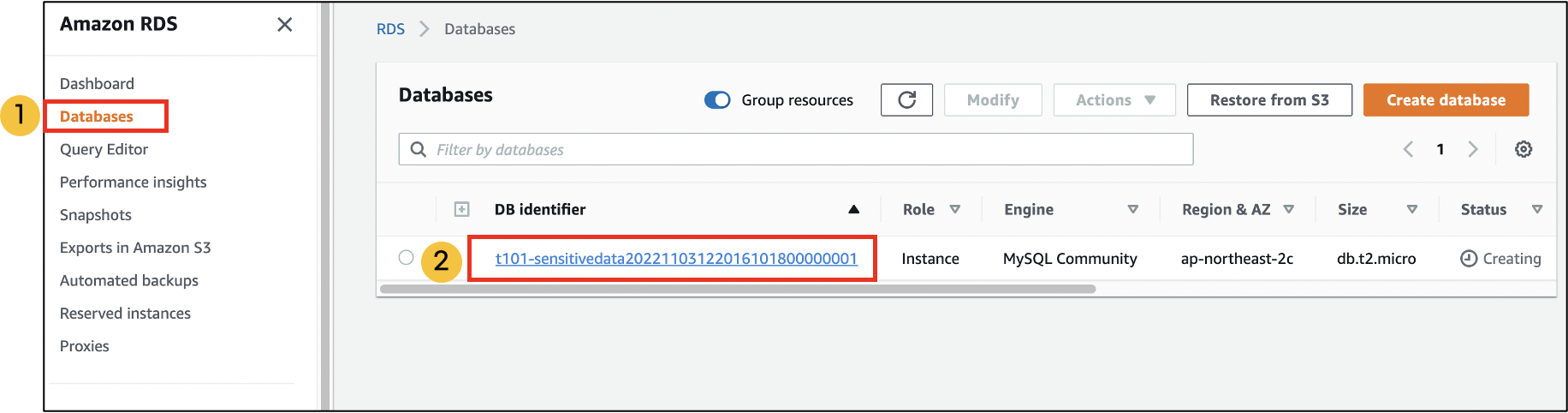Click the ap-northeast-2c region cell

(x=1237, y=259)
